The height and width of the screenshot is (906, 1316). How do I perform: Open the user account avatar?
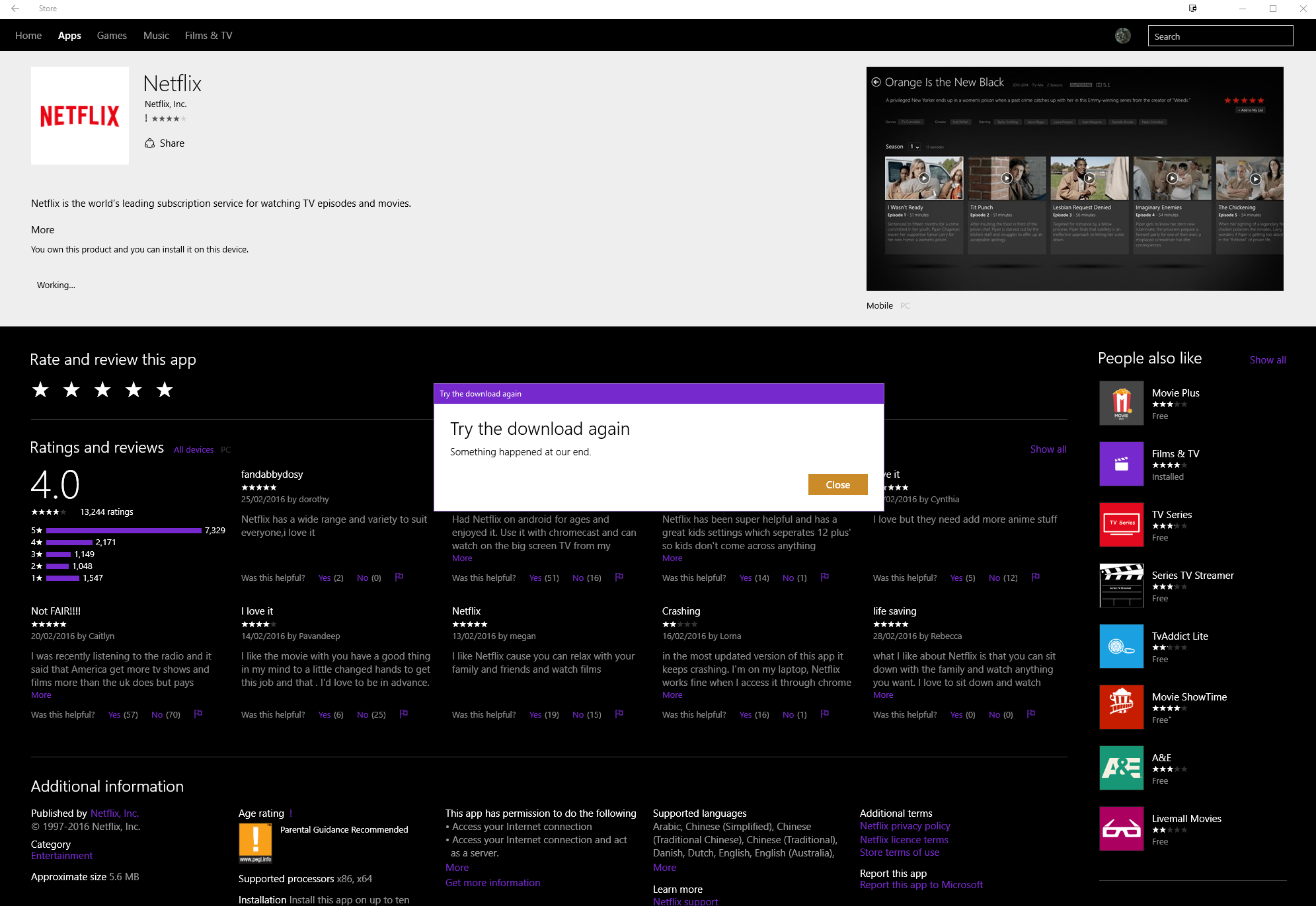click(1122, 36)
